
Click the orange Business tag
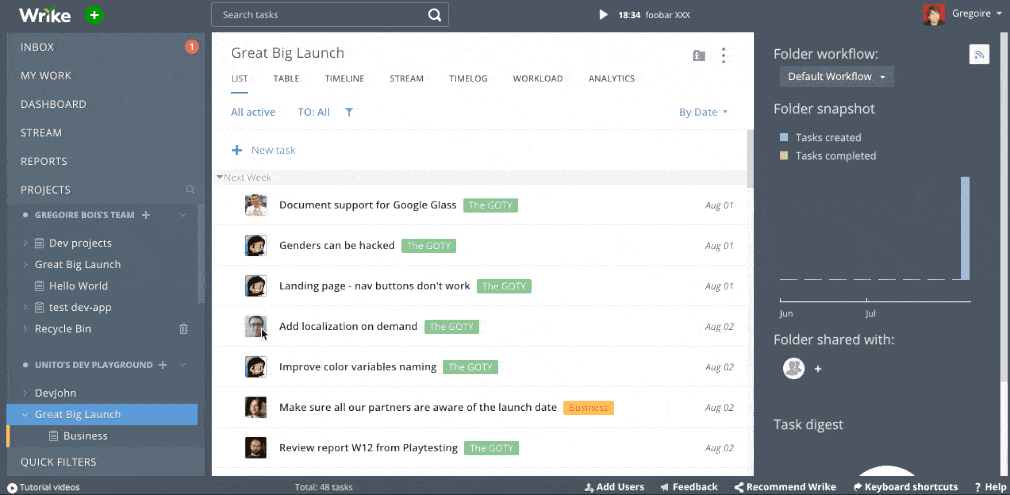(588, 407)
